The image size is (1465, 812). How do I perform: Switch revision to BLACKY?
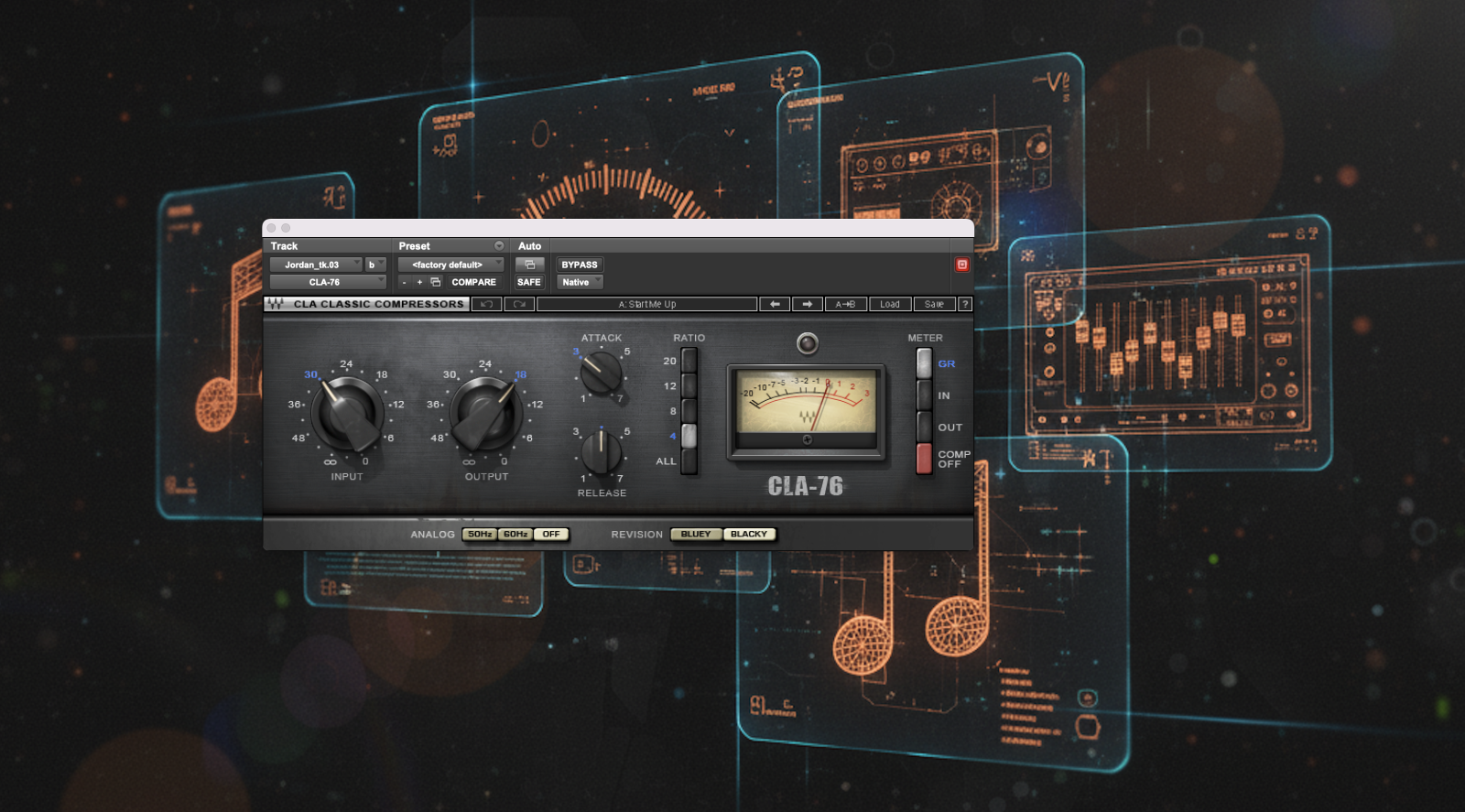coord(749,534)
